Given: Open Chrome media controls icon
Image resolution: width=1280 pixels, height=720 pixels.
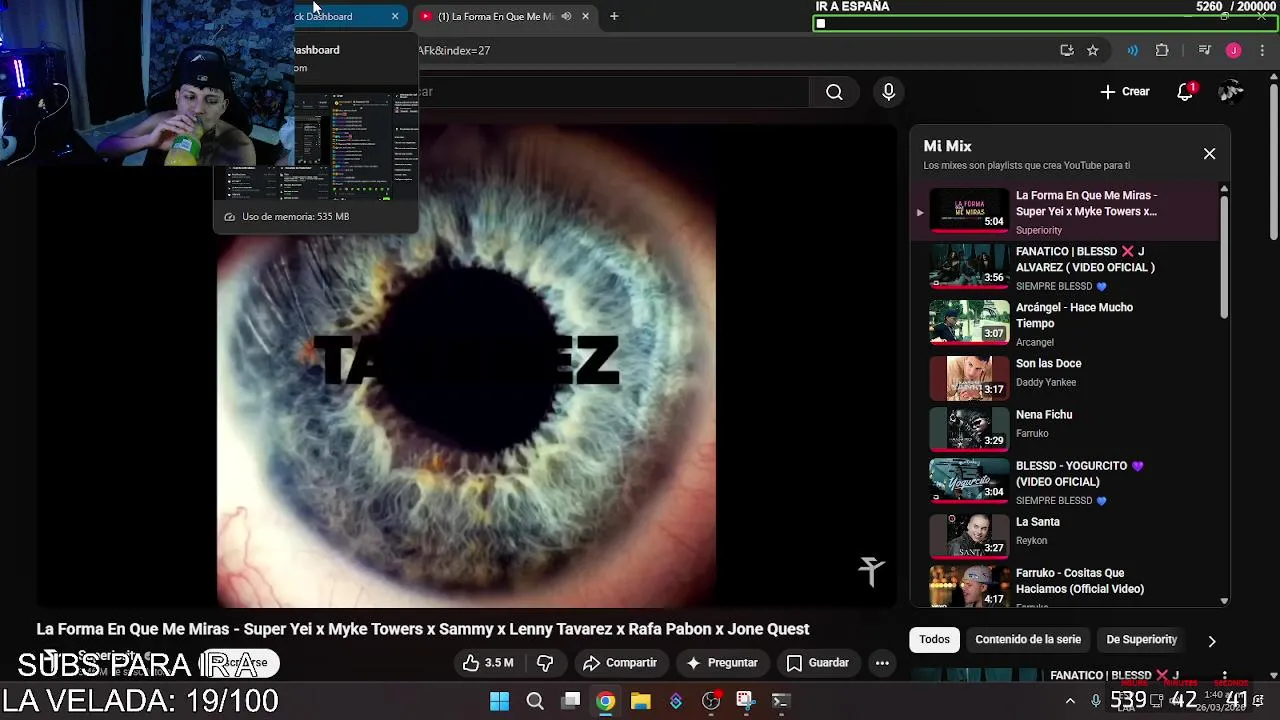Looking at the screenshot, I should click(x=1205, y=50).
